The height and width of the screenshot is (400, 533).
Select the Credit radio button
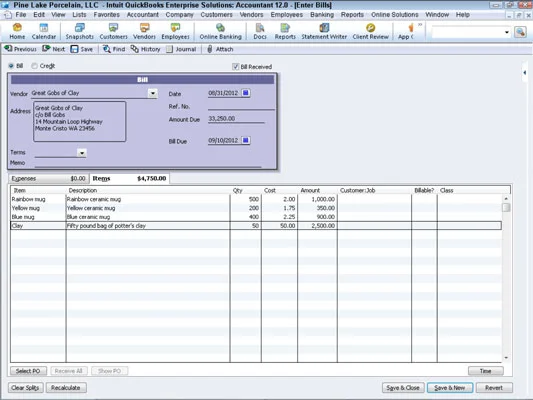coord(34,66)
